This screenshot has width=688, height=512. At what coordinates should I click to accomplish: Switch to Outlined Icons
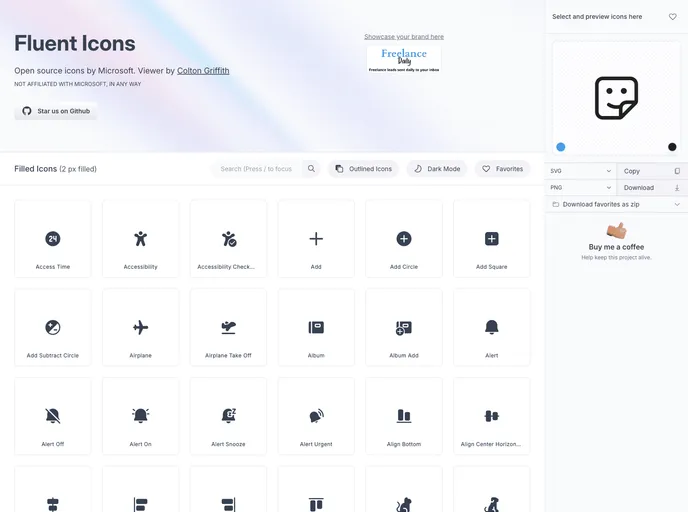coord(363,169)
